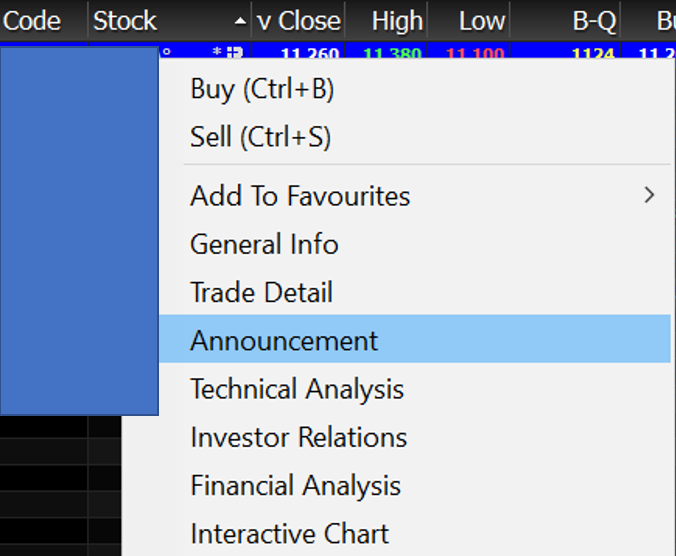Select Financial Analysis menu item

[x=295, y=486]
